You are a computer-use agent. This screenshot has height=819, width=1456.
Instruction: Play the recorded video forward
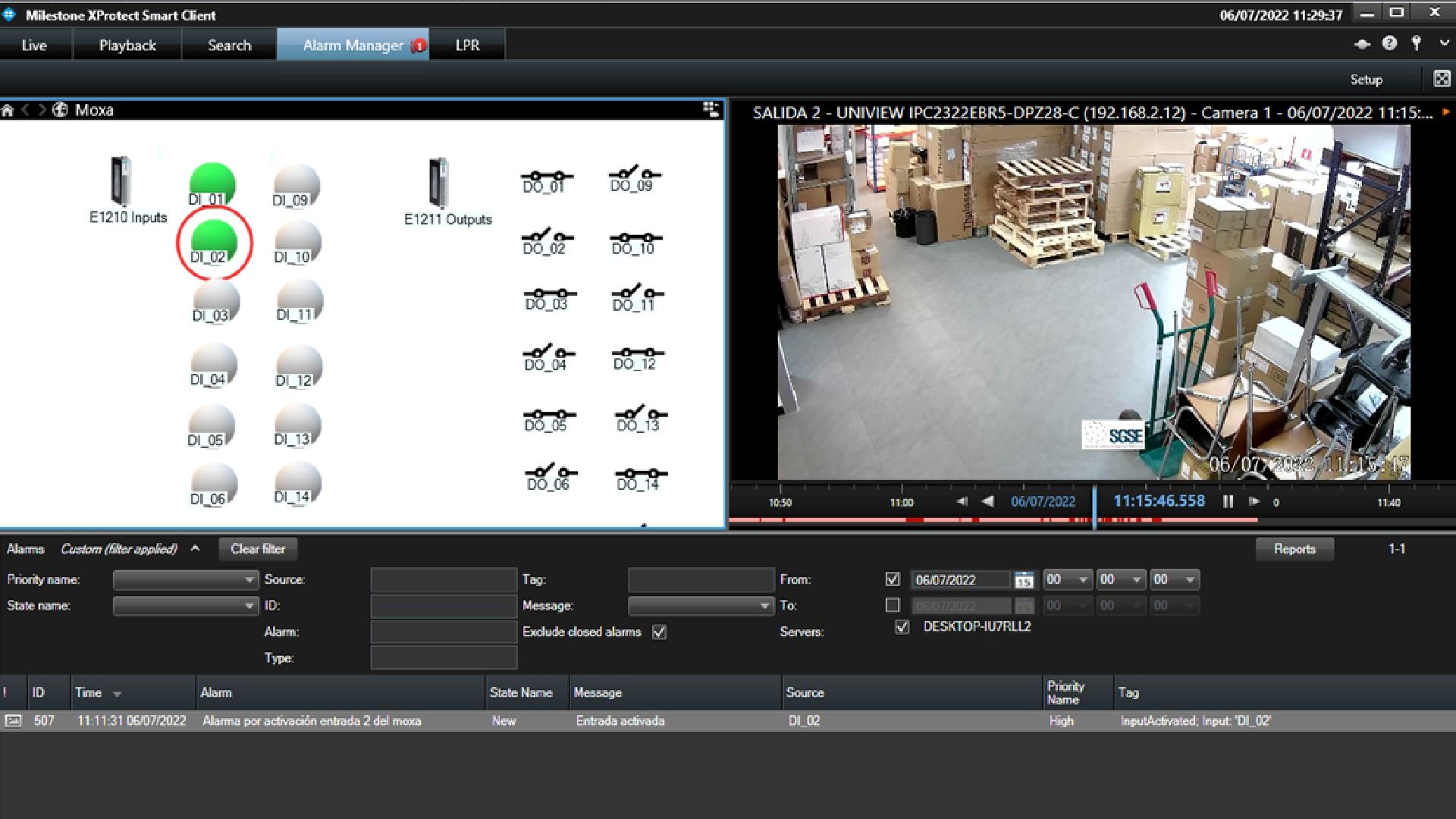[1254, 501]
